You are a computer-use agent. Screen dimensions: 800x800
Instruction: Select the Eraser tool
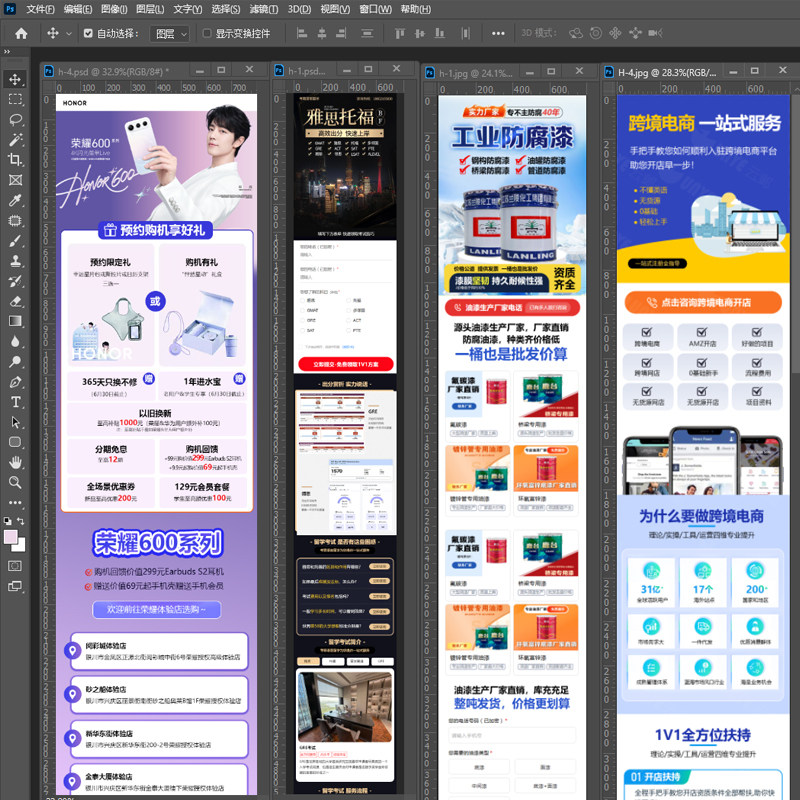coord(15,301)
